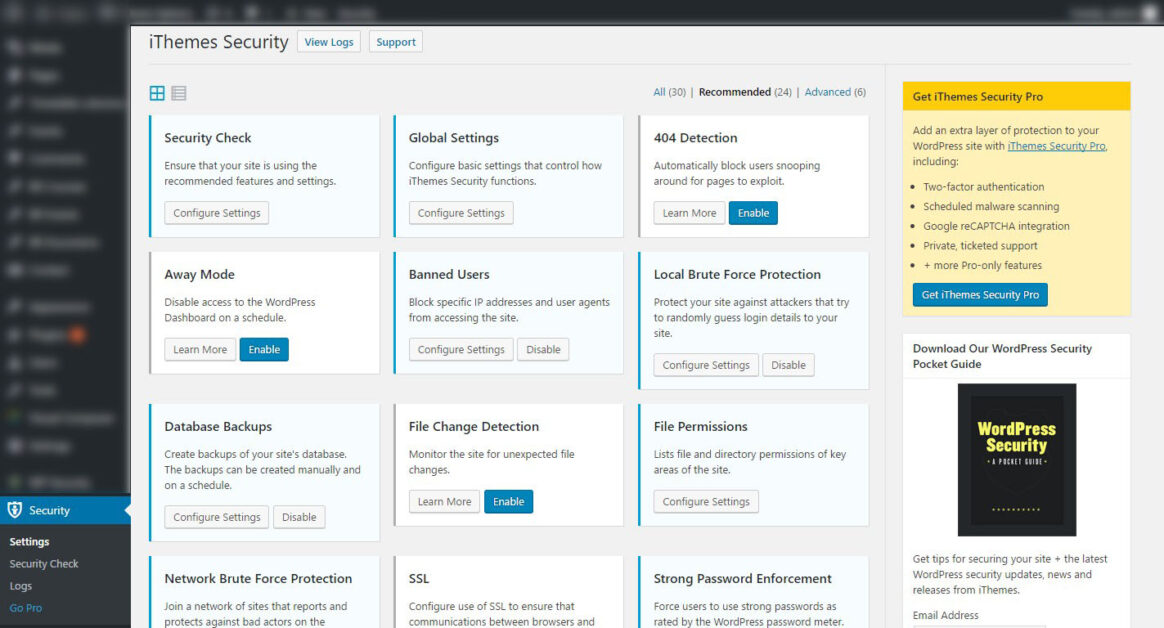Click Local Brute Force Protection title

pyautogui.click(x=737, y=275)
